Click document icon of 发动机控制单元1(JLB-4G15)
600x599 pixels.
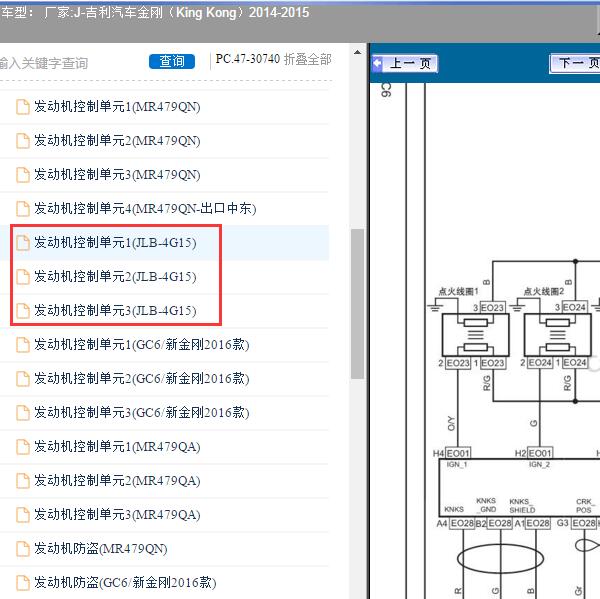23,243
